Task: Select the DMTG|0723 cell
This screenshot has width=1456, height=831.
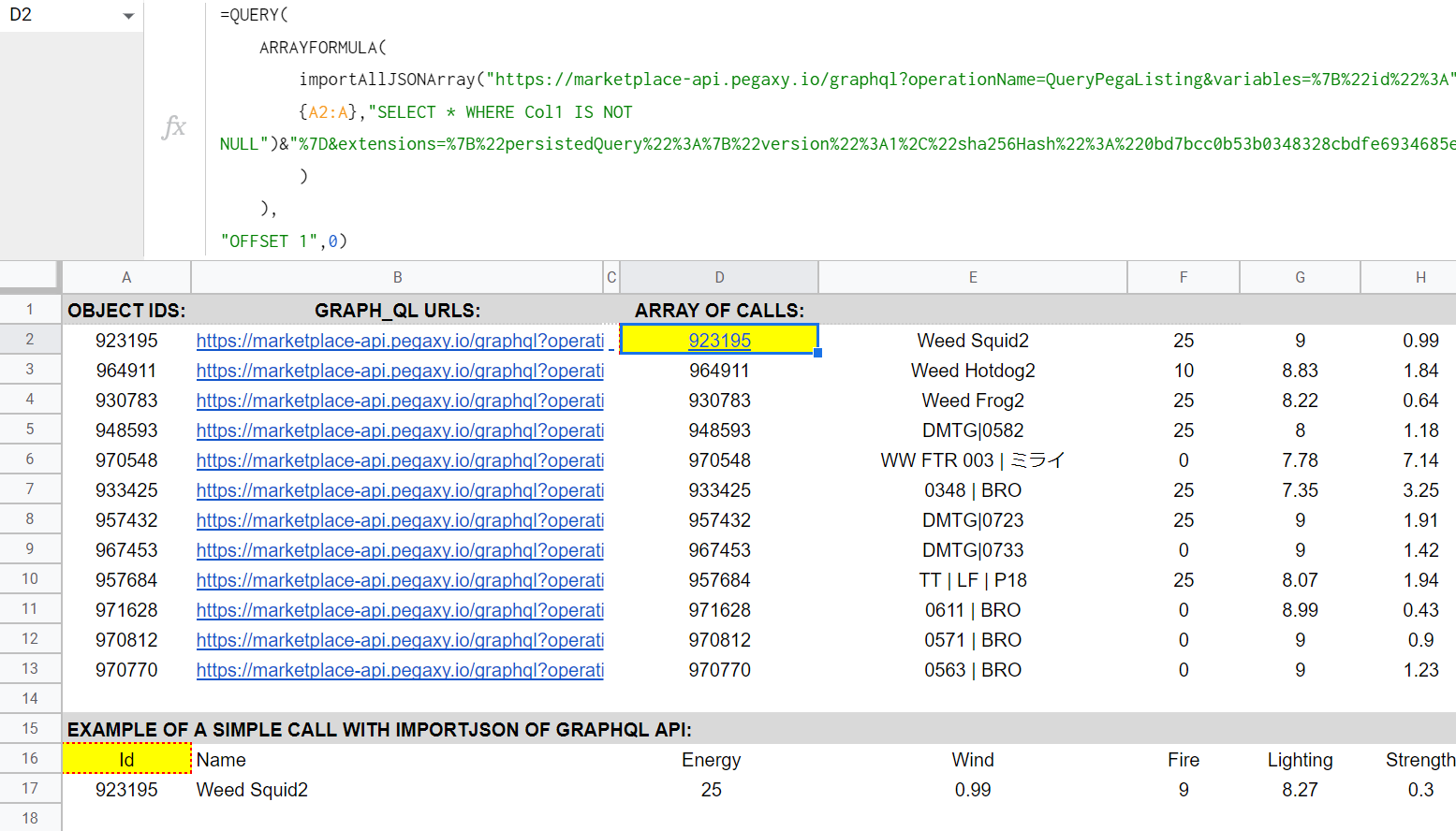Action: pyautogui.click(x=973, y=520)
